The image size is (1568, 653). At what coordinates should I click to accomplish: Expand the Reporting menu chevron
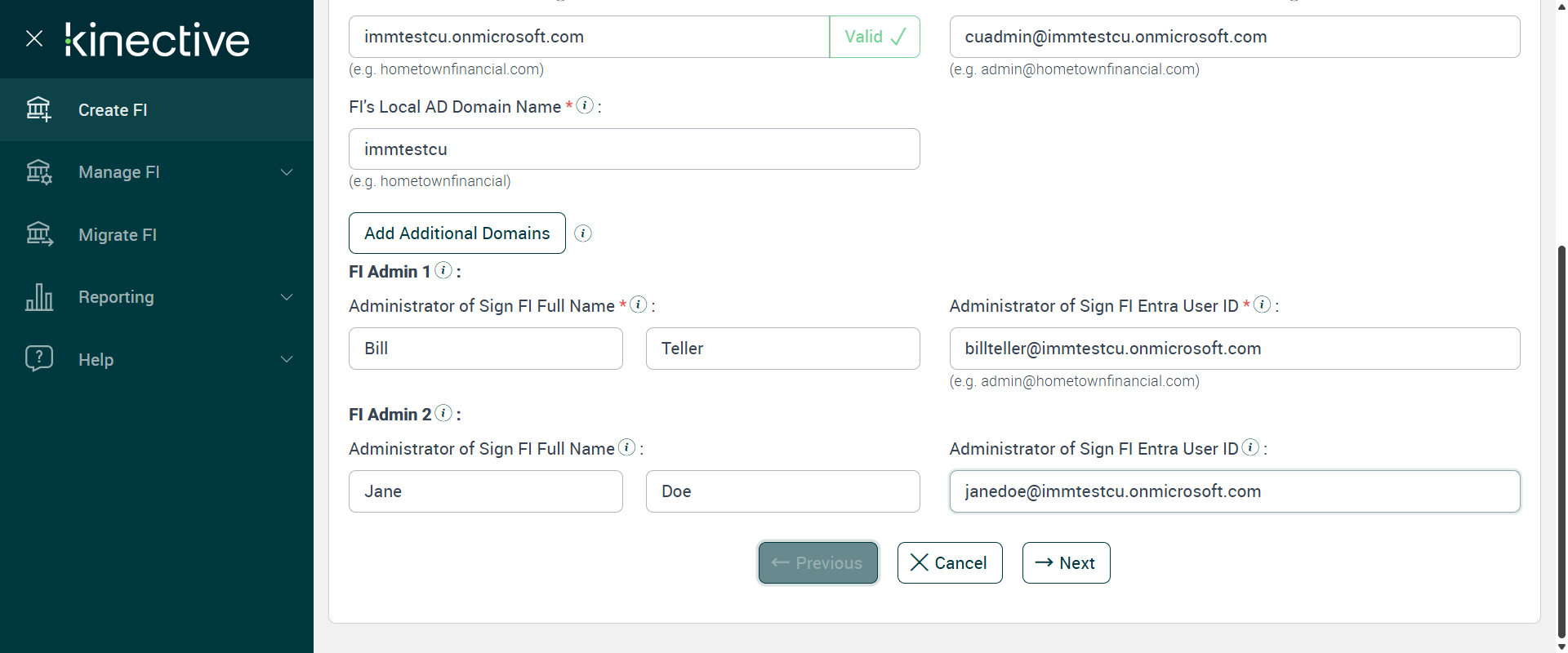(287, 297)
